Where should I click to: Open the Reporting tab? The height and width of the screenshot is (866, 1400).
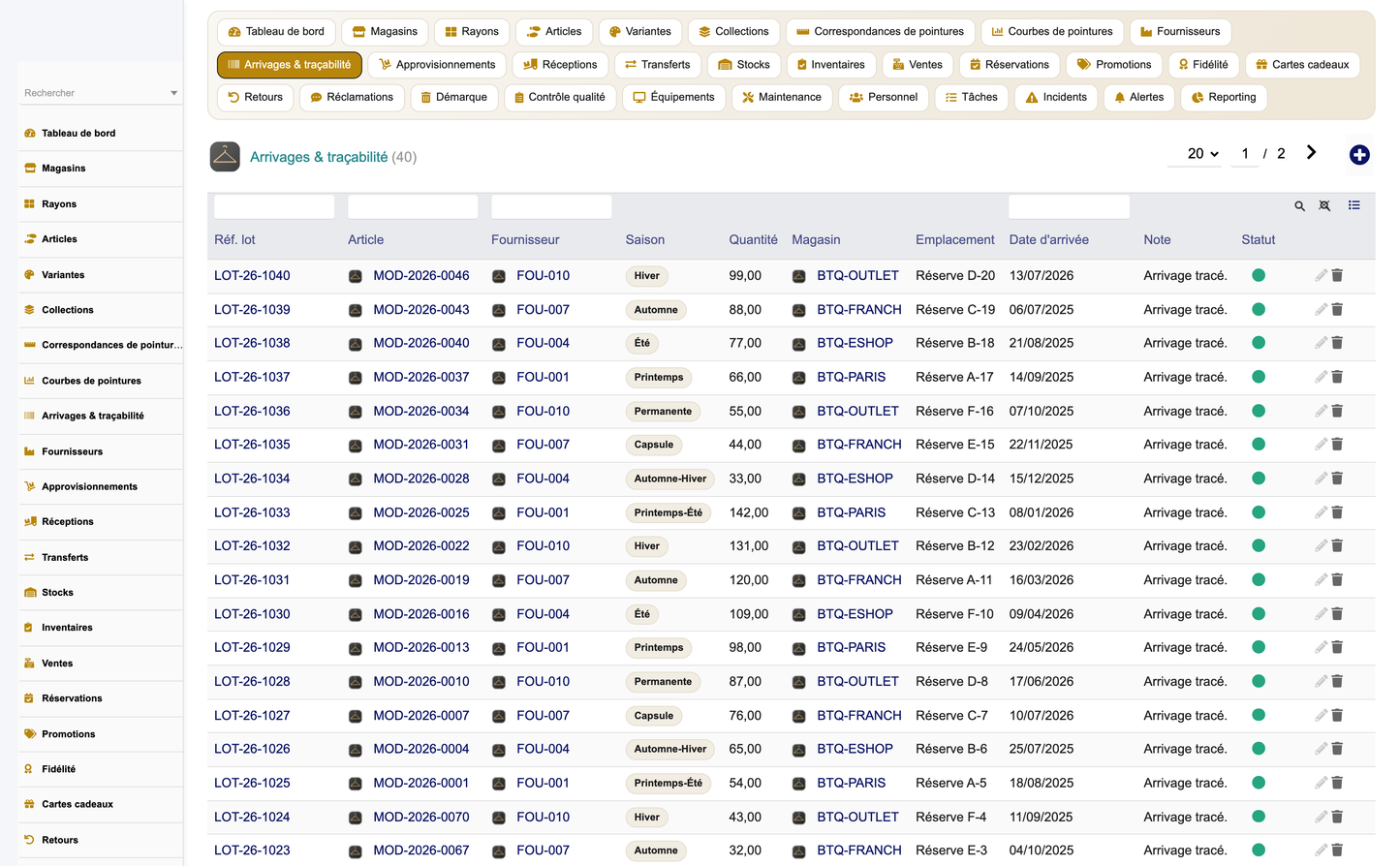point(1224,97)
